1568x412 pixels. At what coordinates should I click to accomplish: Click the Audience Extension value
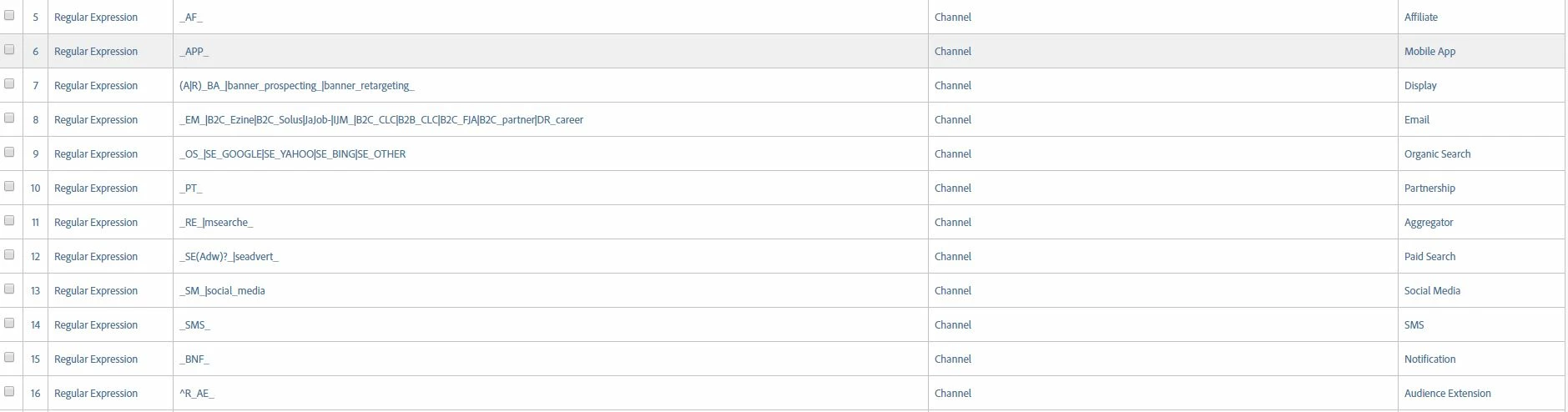[x=1447, y=394]
